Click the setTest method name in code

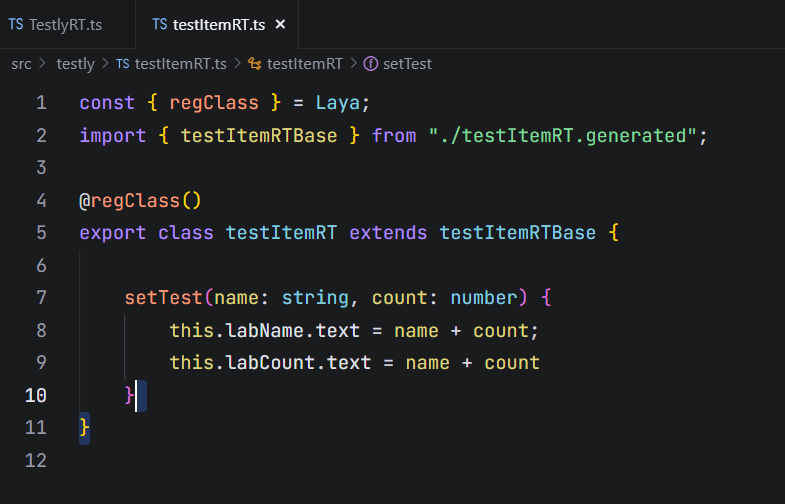click(163, 298)
